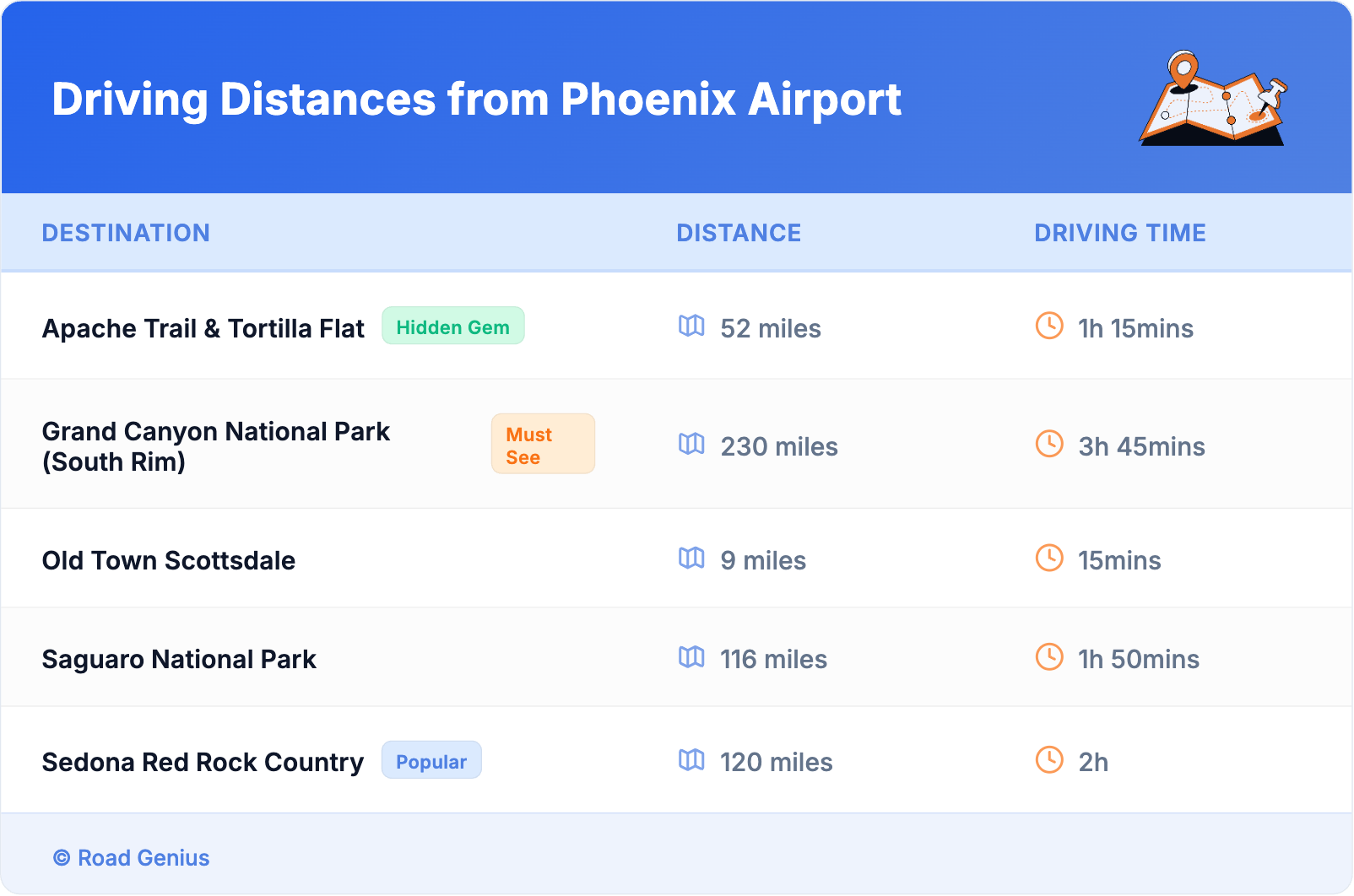The width and height of the screenshot is (1354, 896).
Task: Click map icon beside 9 miles
Action: point(691,558)
